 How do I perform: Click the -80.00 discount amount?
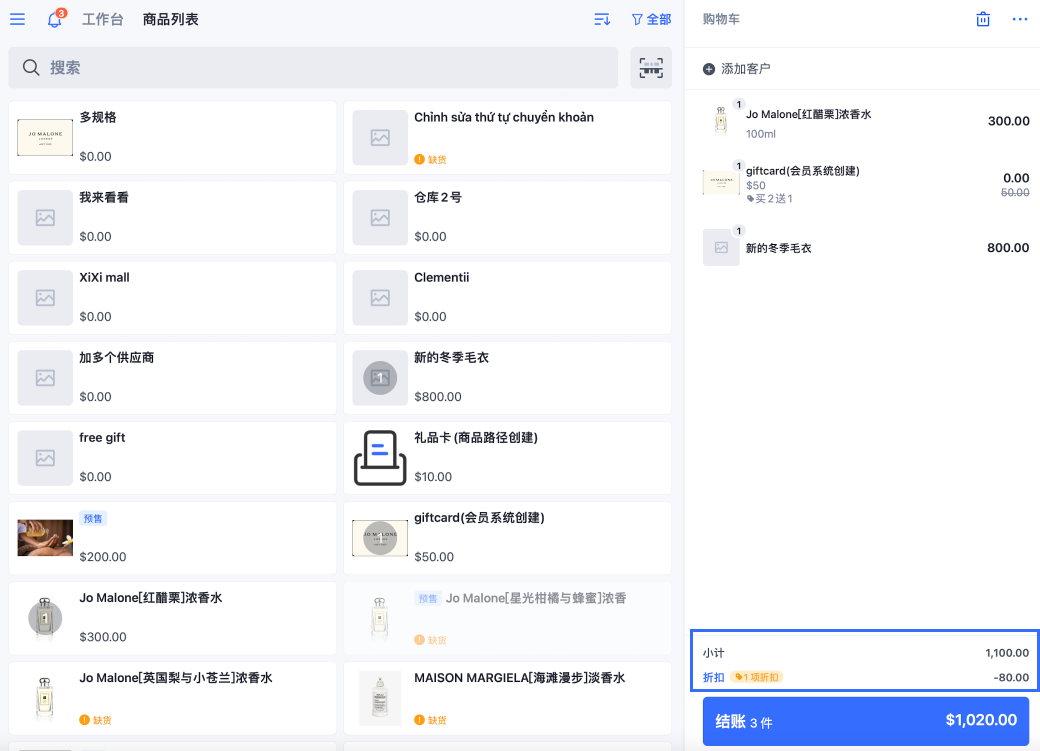[x=1011, y=677]
